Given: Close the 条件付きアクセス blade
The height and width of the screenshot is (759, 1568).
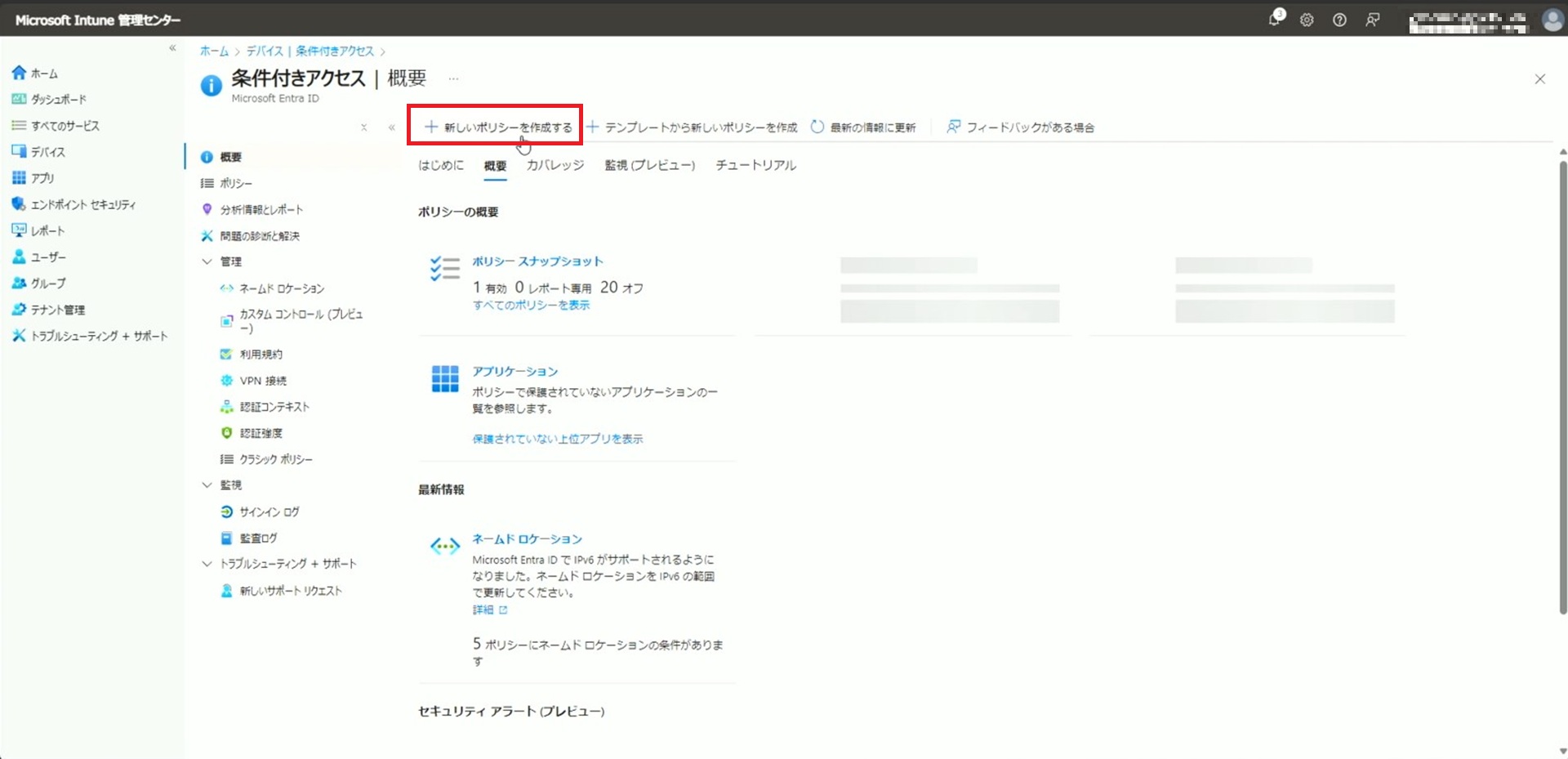Looking at the screenshot, I should pos(1539,79).
